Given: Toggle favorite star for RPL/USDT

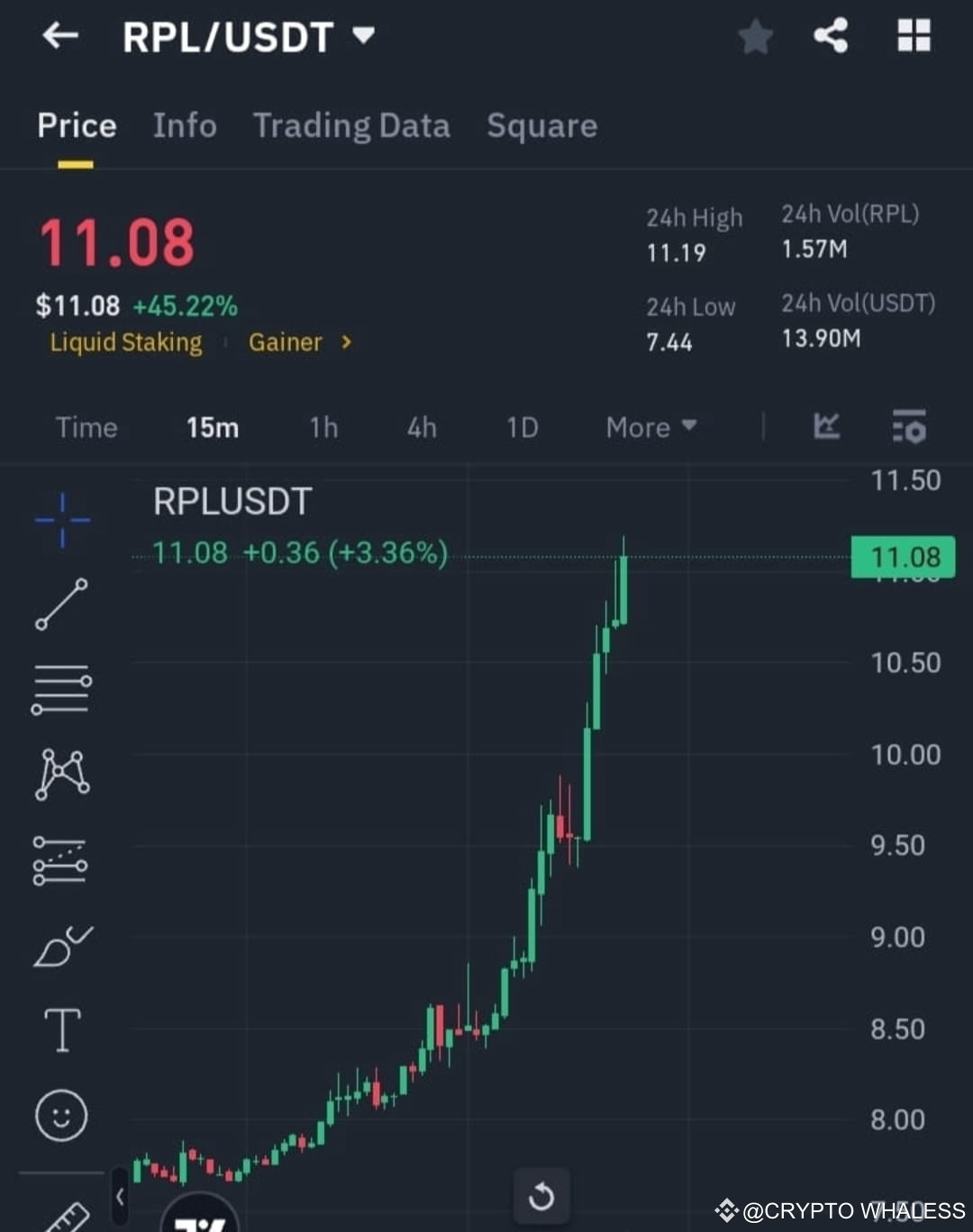Looking at the screenshot, I should pos(755,37).
